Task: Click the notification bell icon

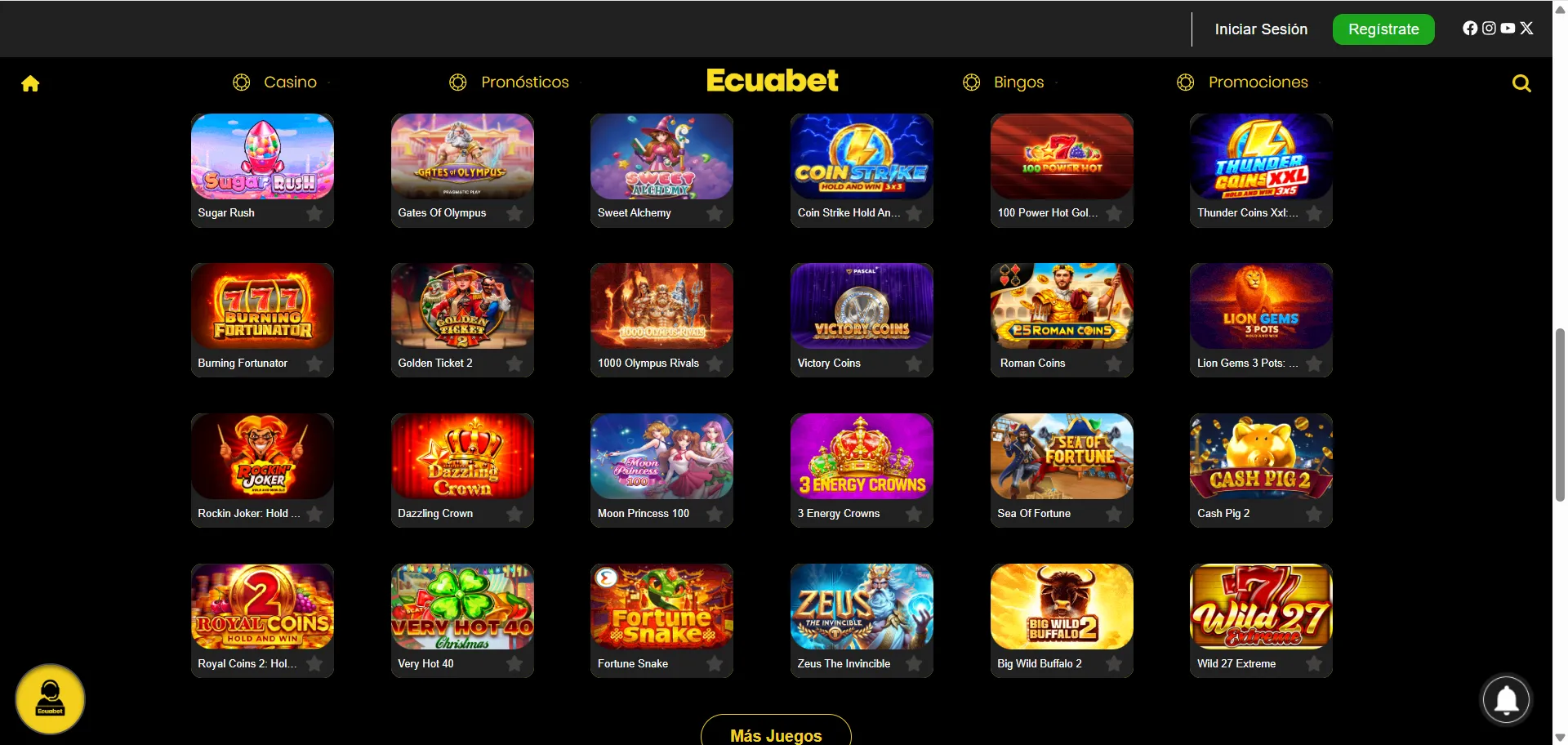Action: tap(1506, 700)
